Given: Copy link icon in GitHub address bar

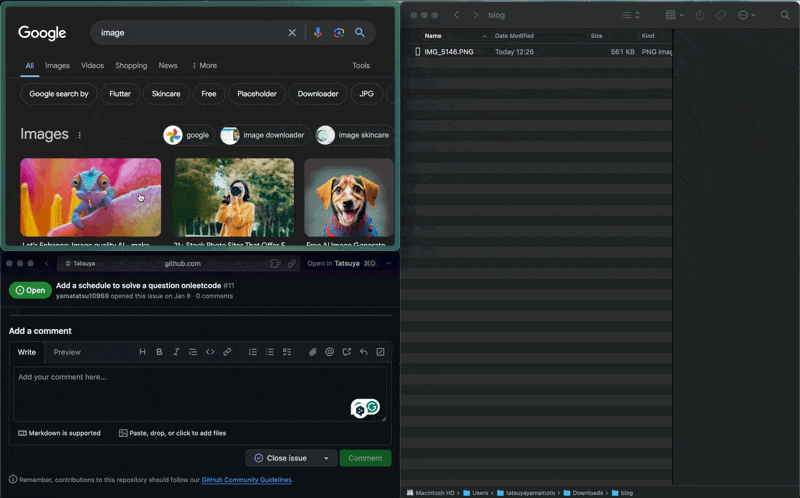Looking at the screenshot, I should tap(292, 263).
